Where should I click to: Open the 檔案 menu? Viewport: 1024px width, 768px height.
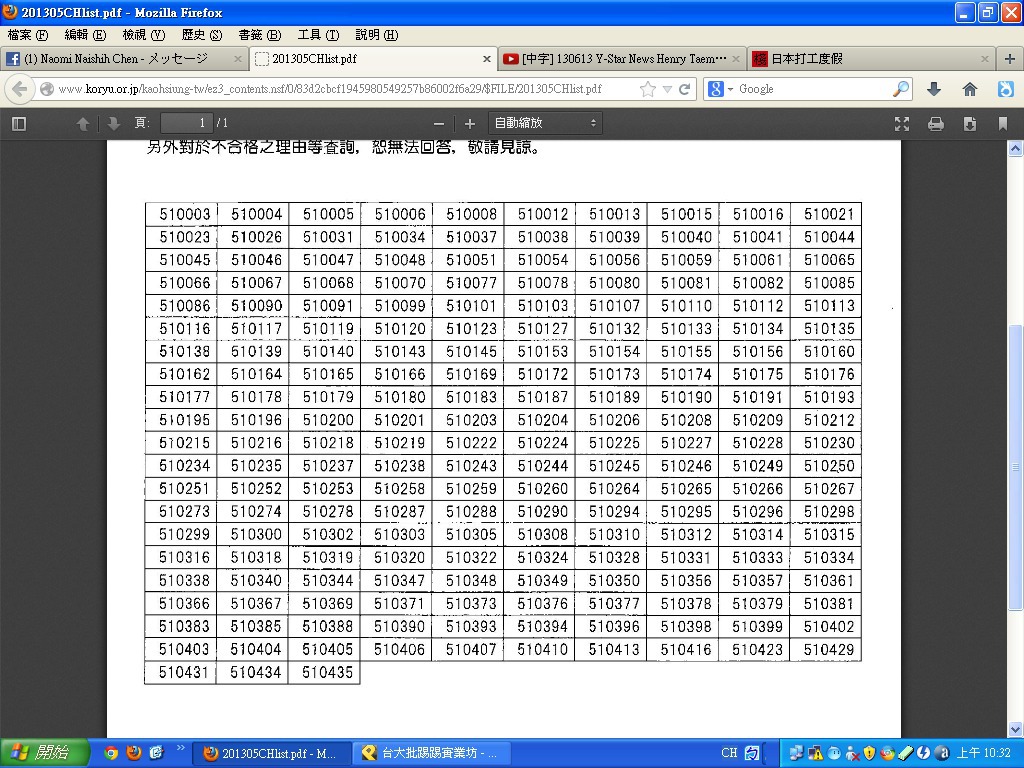tap(28, 35)
